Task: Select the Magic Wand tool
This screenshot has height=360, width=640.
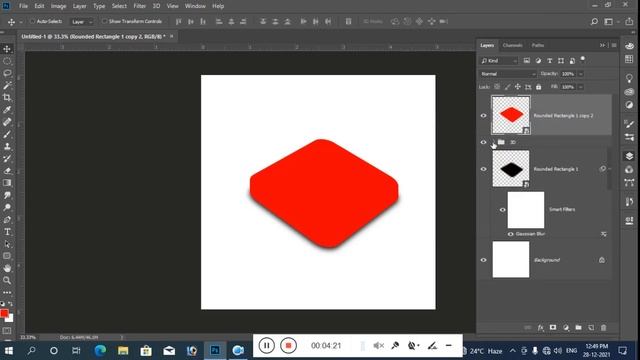Action: (7, 85)
